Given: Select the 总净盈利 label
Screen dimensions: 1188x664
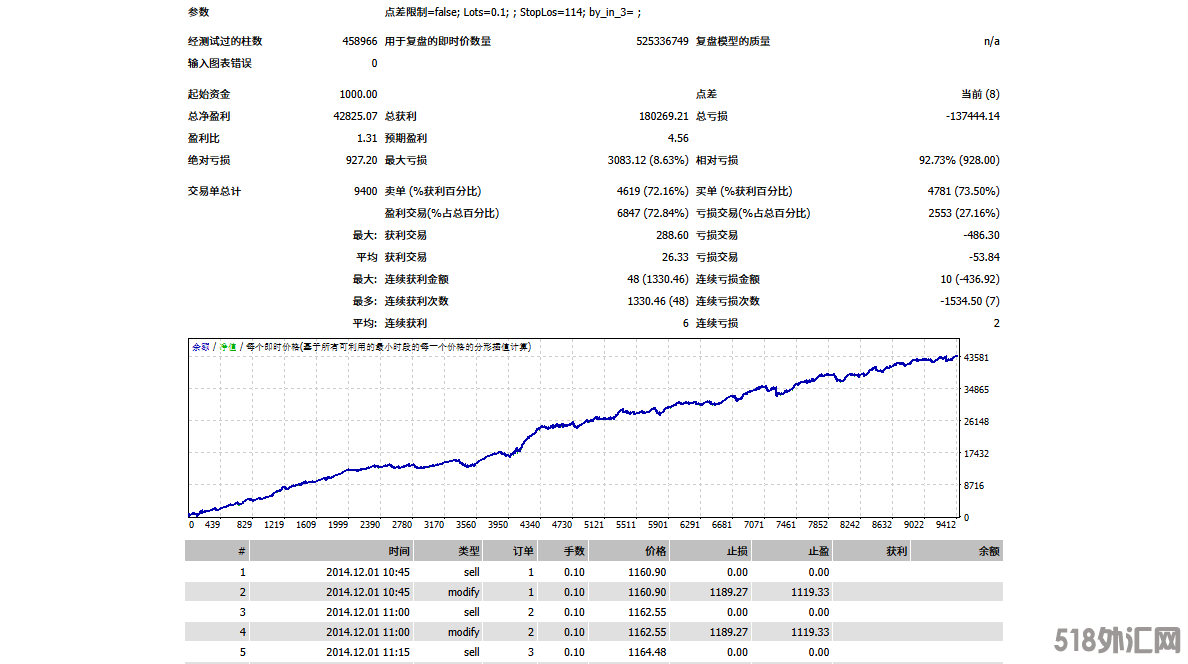Looking at the screenshot, I should tap(209, 116).
